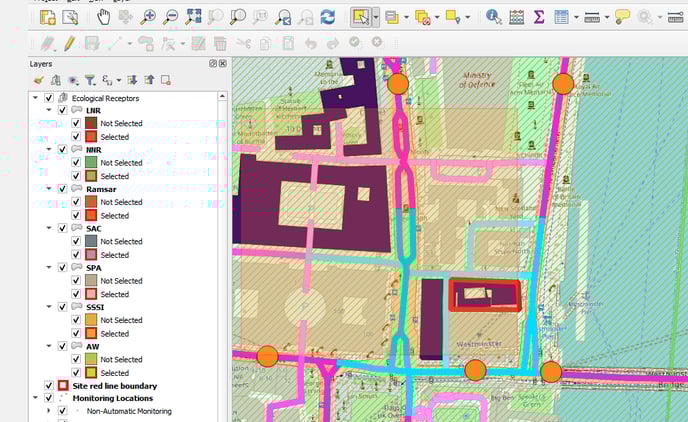Click Zoom Full extent icon

pyautogui.click(x=193, y=17)
